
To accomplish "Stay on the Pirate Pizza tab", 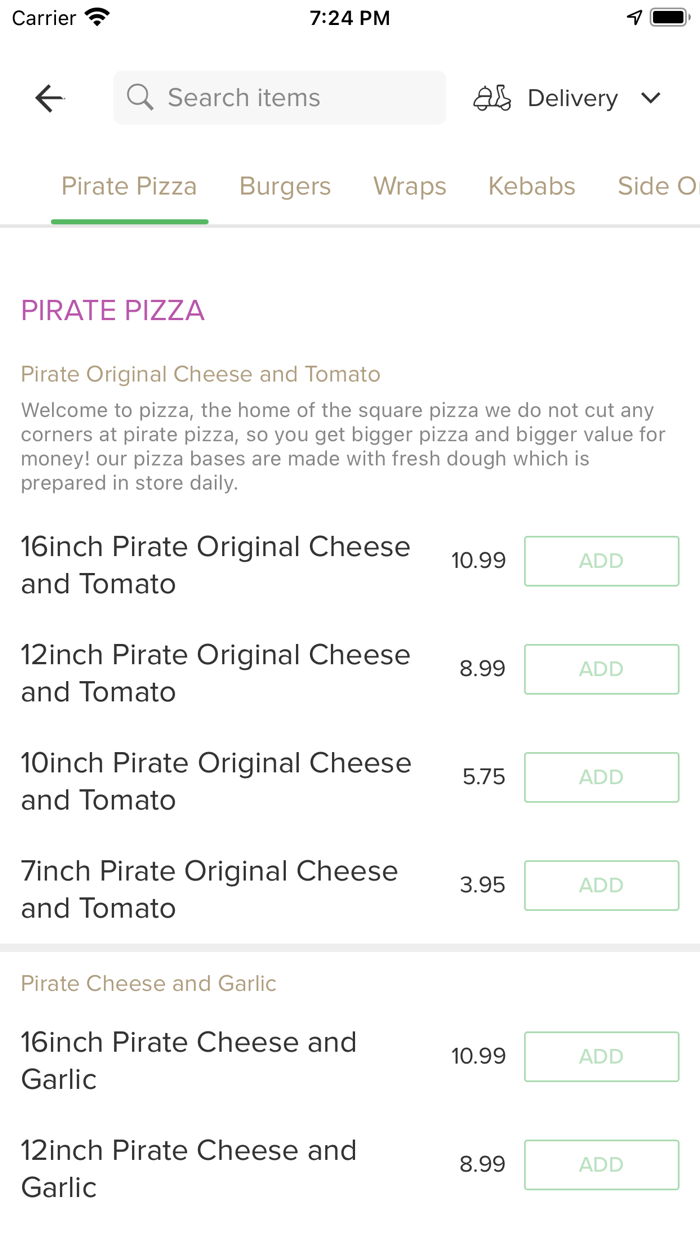I will 129,186.
